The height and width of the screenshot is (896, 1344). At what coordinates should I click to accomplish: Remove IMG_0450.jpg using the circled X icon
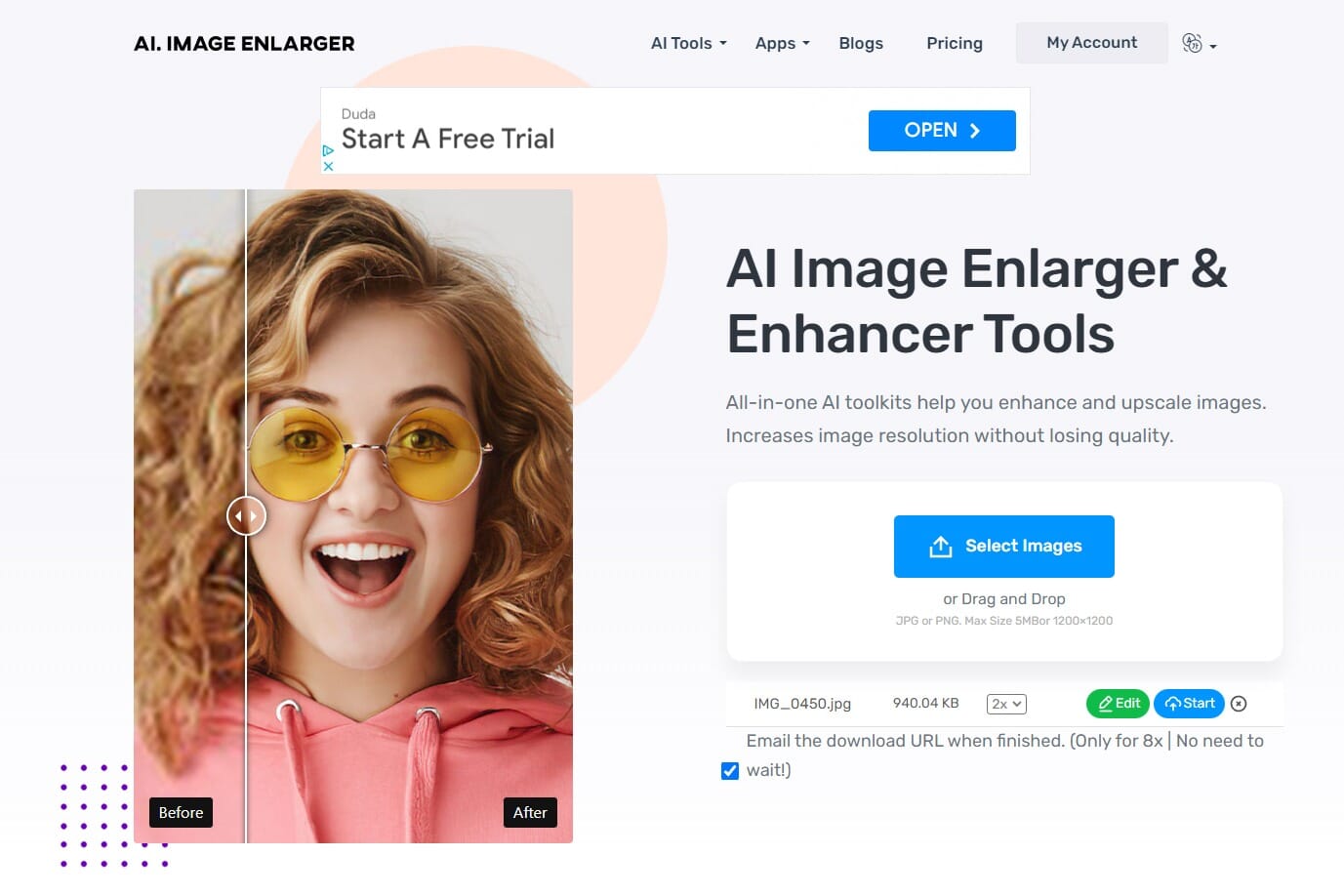[x=1238, y=703]
